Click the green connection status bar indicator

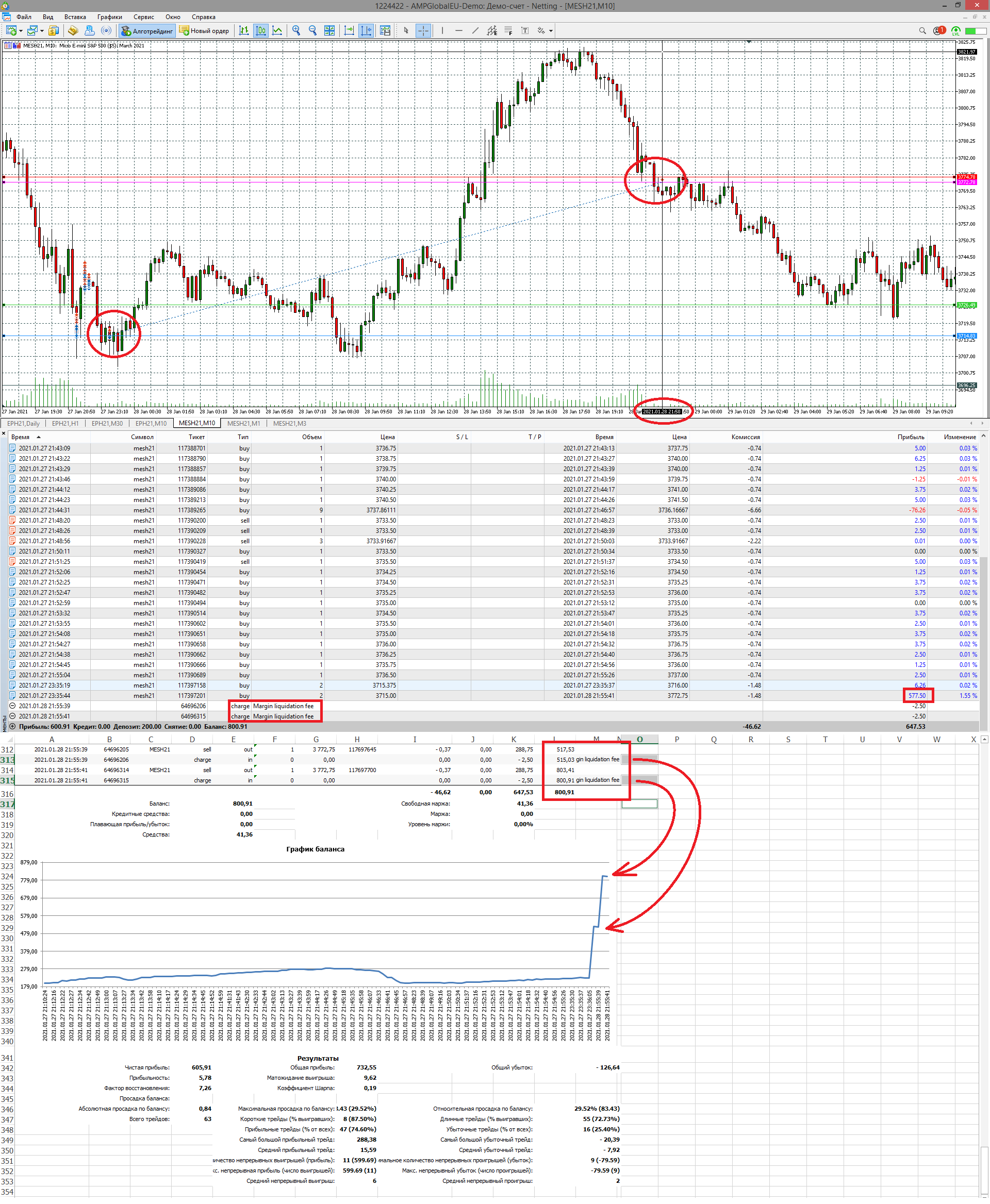click(x=975, y=31)
